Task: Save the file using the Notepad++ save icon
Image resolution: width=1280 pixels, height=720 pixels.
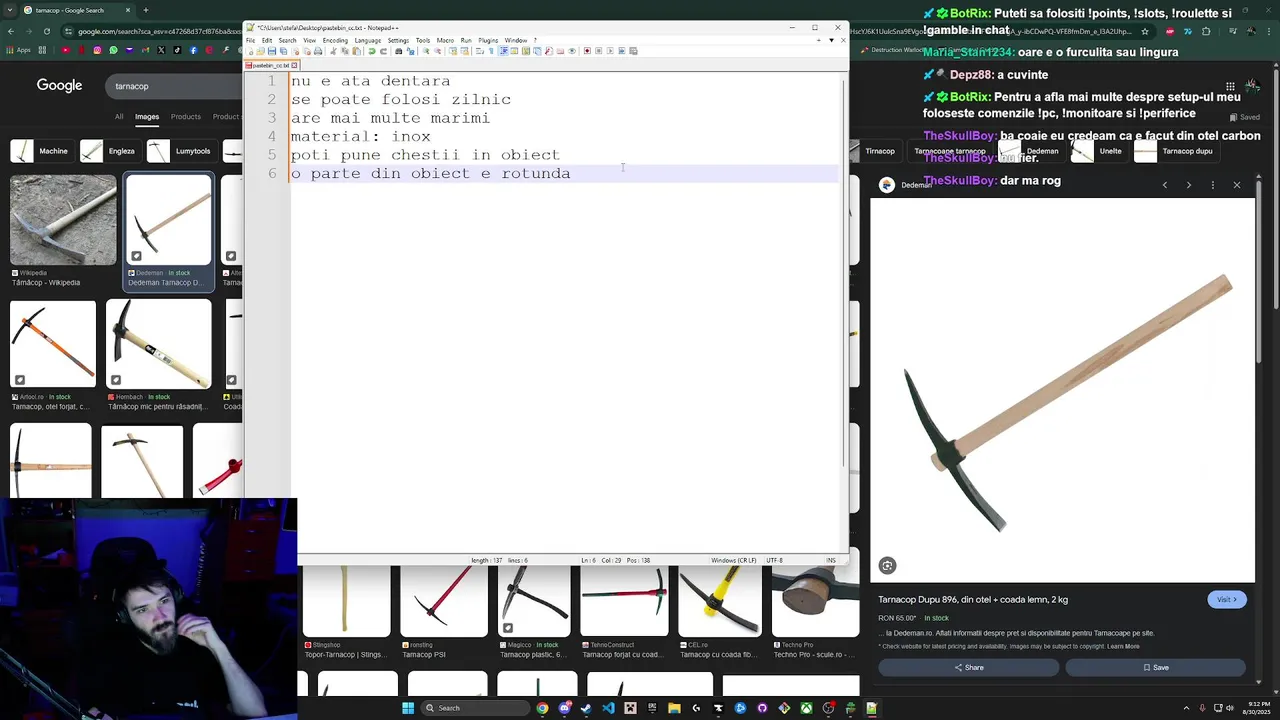Action: pos(272,50)
